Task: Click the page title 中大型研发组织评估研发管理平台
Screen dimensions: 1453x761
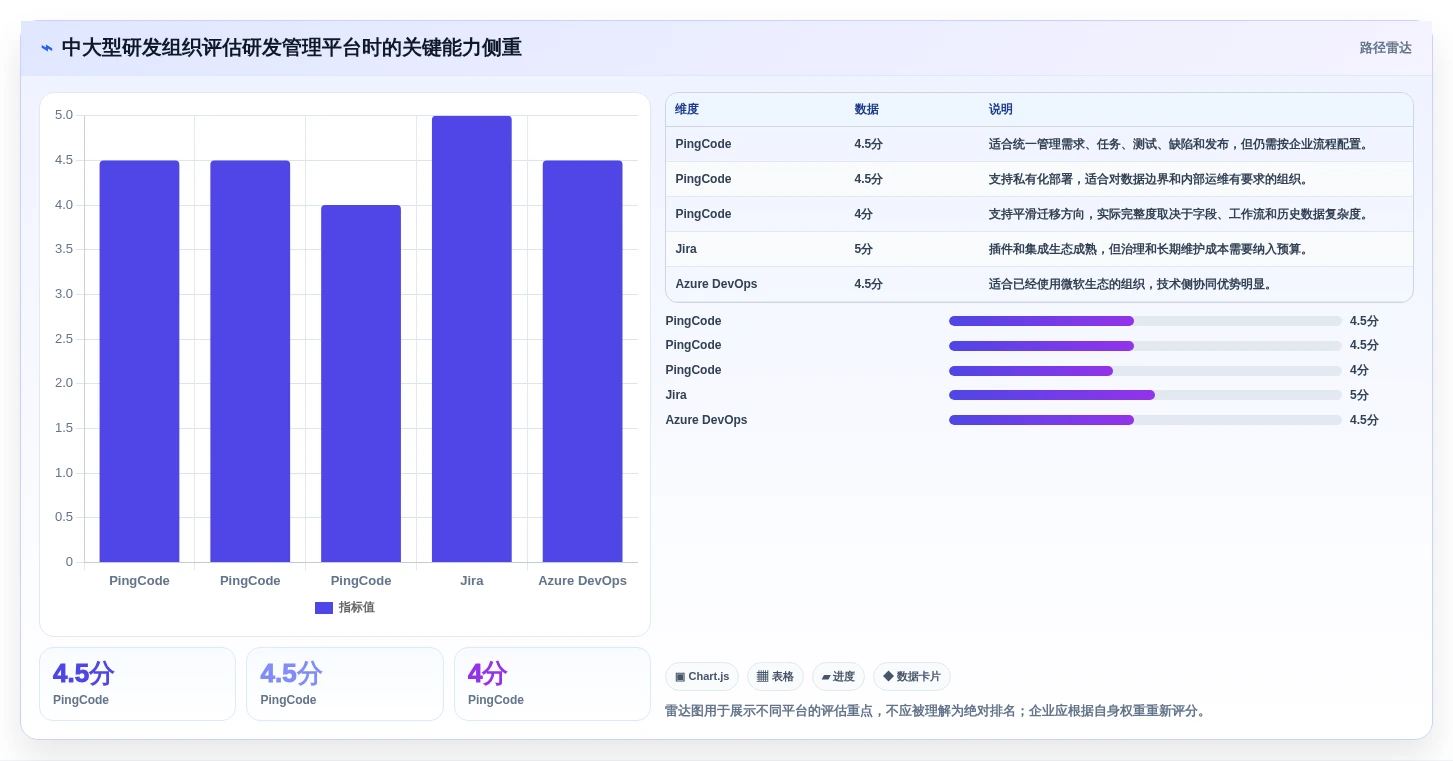Action: click(292, 48)
